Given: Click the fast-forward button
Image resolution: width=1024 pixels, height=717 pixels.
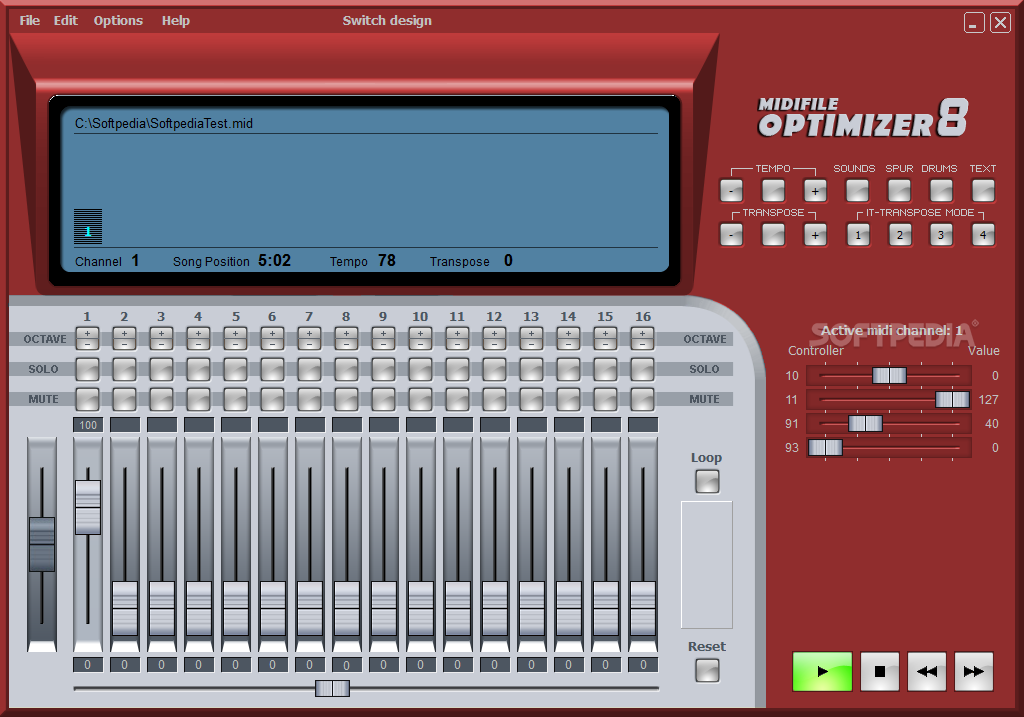Looking at the screenshot, I should pyautogui.click(x=974, y=671).
